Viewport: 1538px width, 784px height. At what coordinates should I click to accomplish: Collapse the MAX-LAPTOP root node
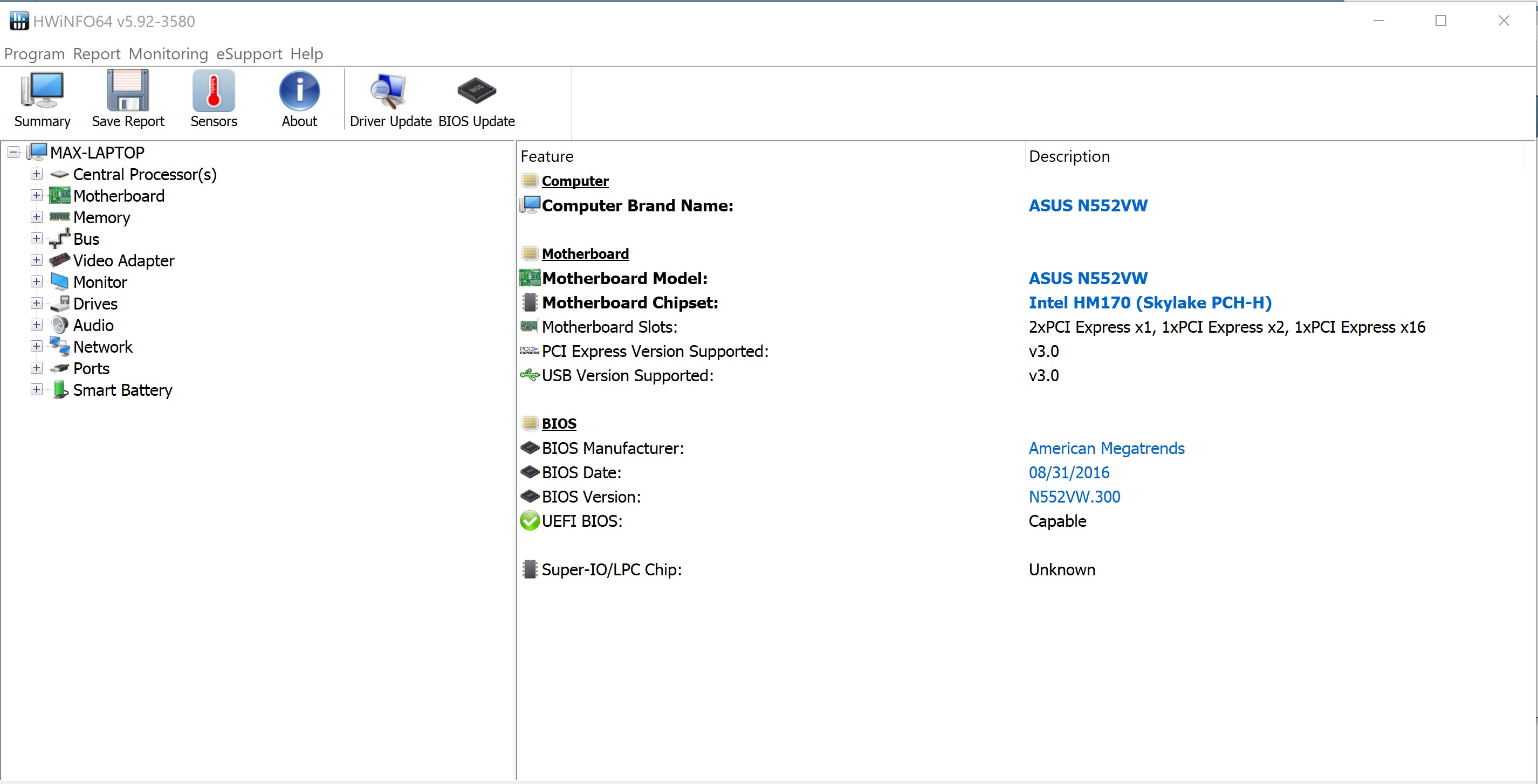13,152
